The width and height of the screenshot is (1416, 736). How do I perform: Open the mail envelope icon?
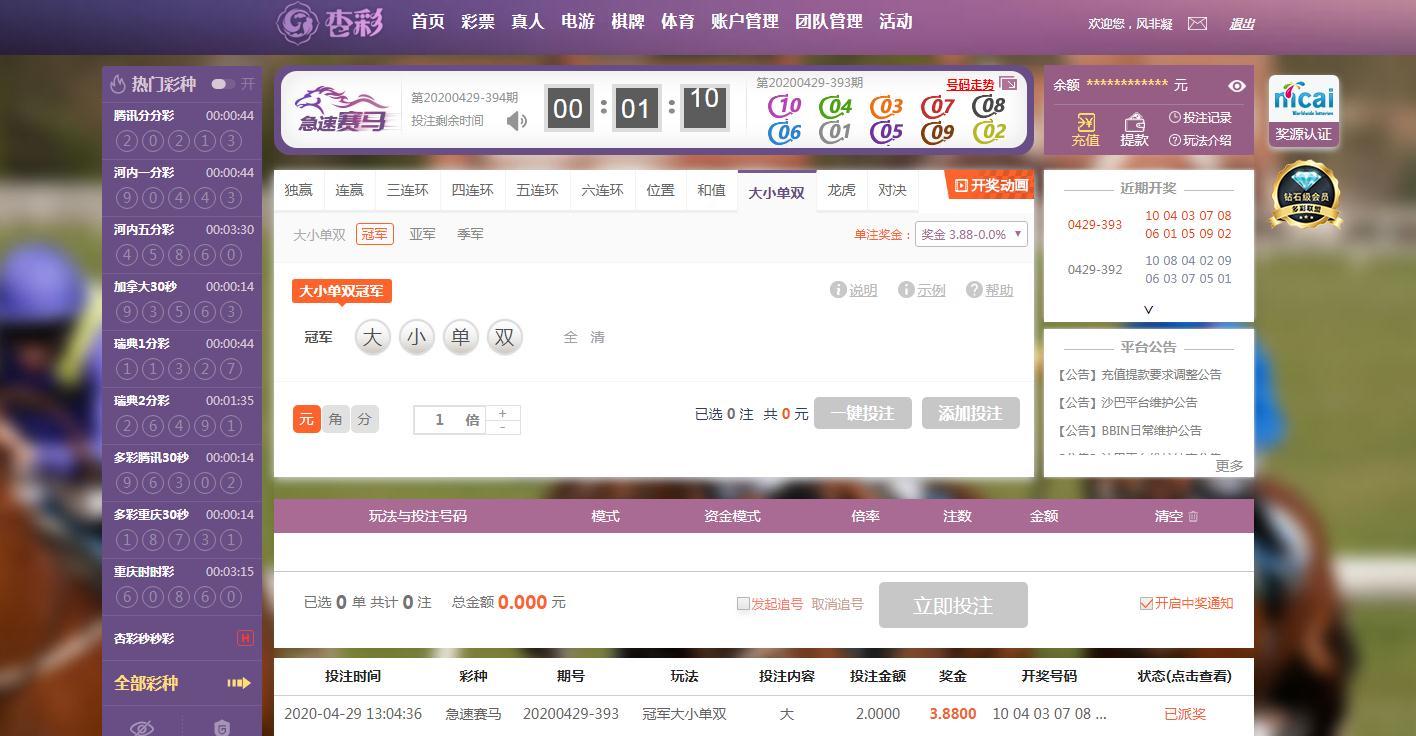(1197, 23)
